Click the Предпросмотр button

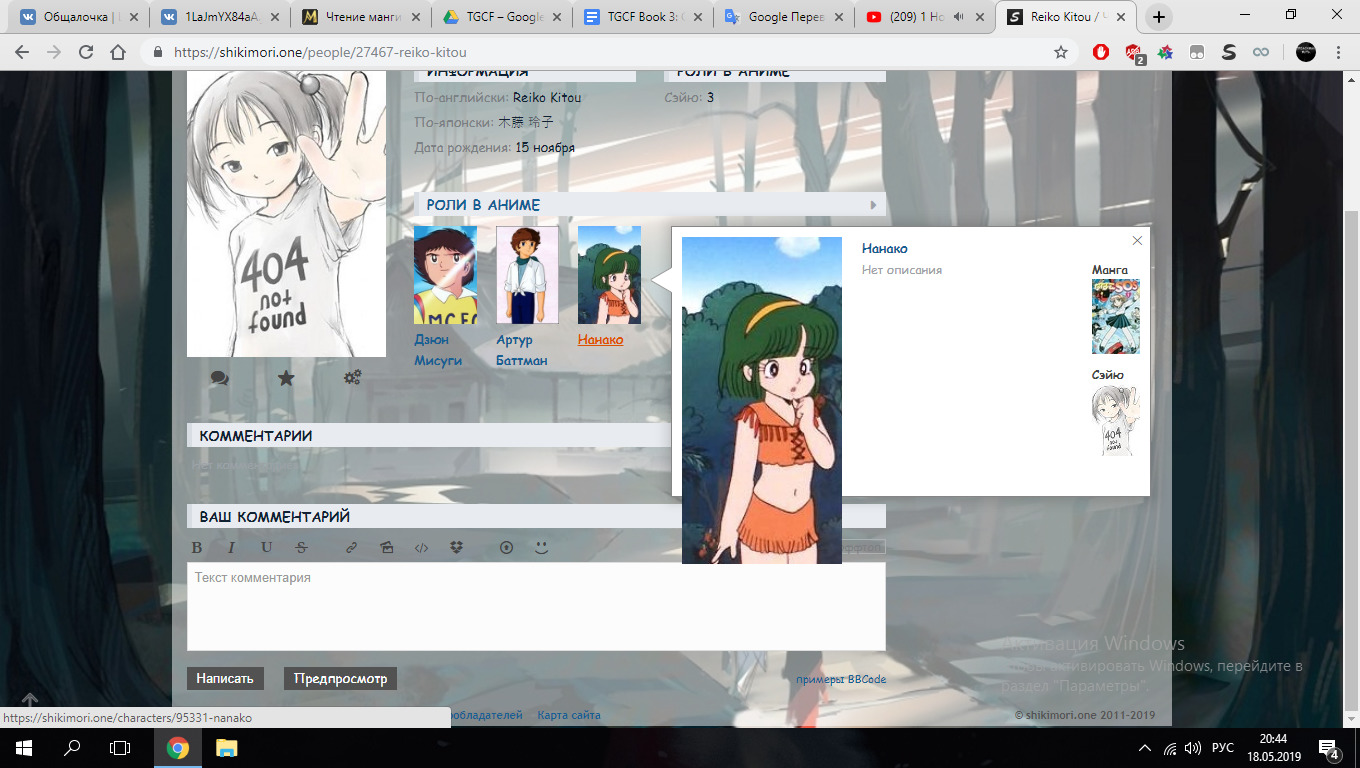(340, 678)
